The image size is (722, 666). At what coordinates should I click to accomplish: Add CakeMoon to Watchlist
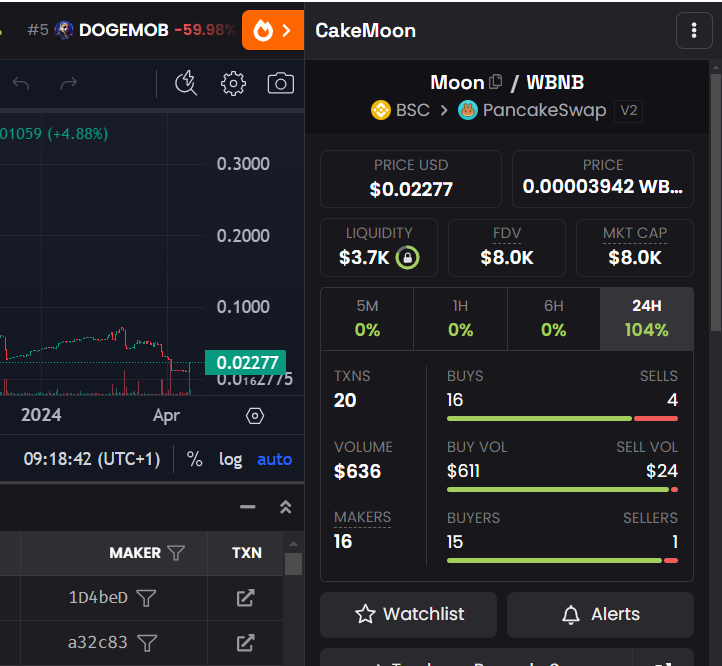[x=408, y=614]
